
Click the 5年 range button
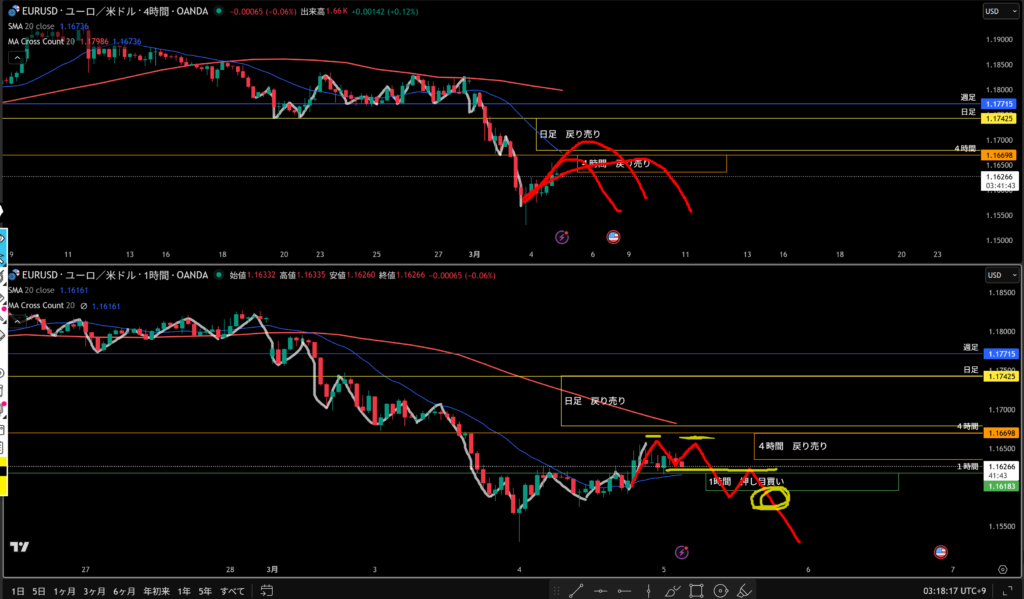204,590
